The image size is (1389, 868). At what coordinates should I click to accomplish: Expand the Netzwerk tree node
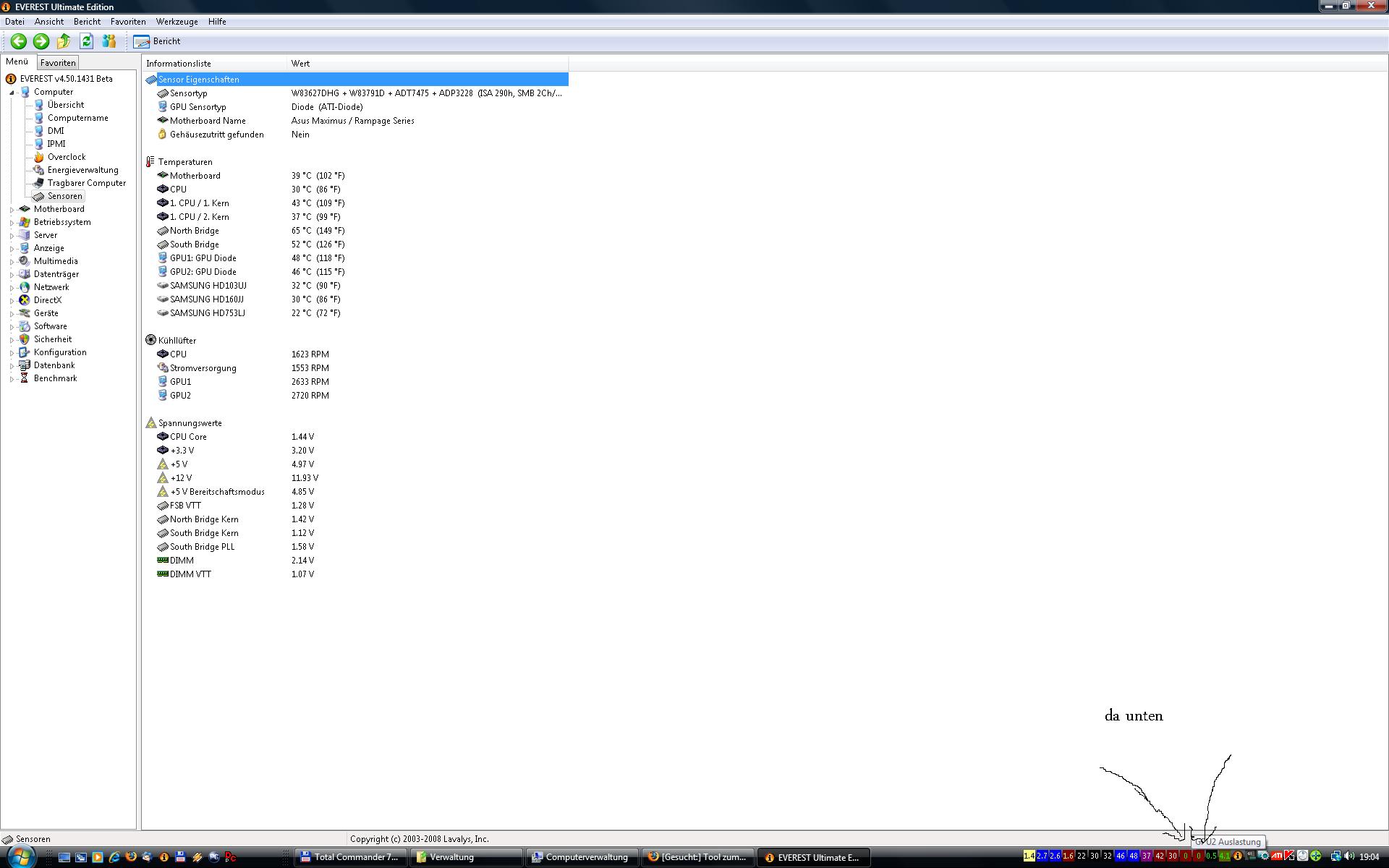(x=12, y=288)
